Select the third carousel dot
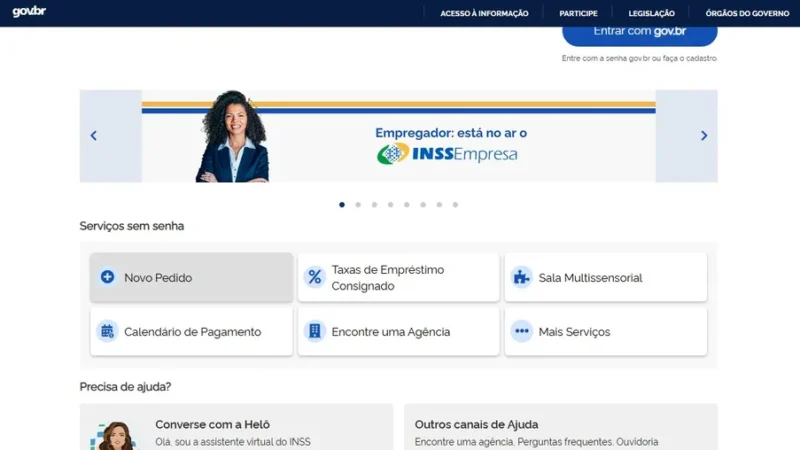 [374, 205]
